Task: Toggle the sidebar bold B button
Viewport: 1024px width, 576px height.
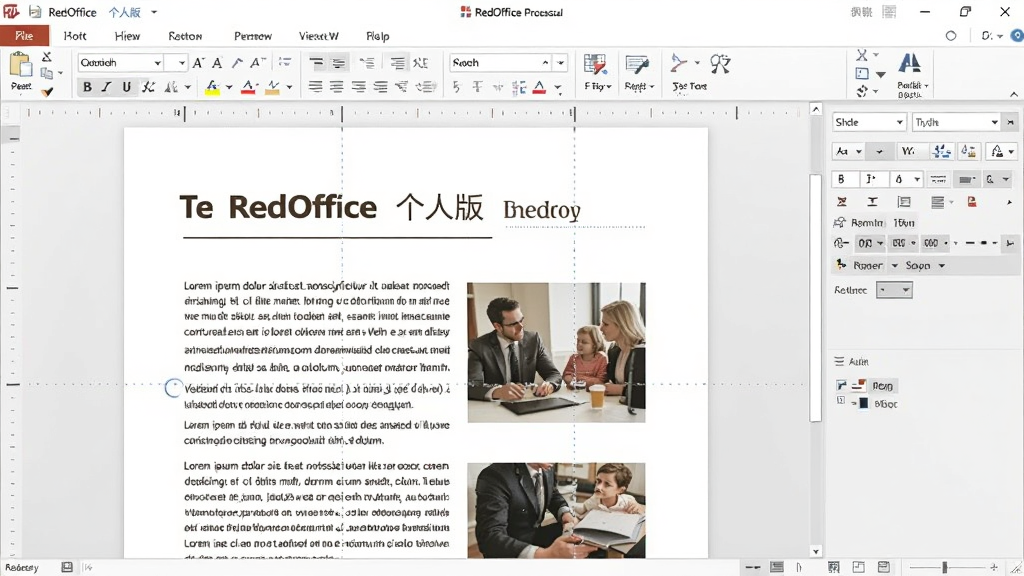Action: coord(841,179)
